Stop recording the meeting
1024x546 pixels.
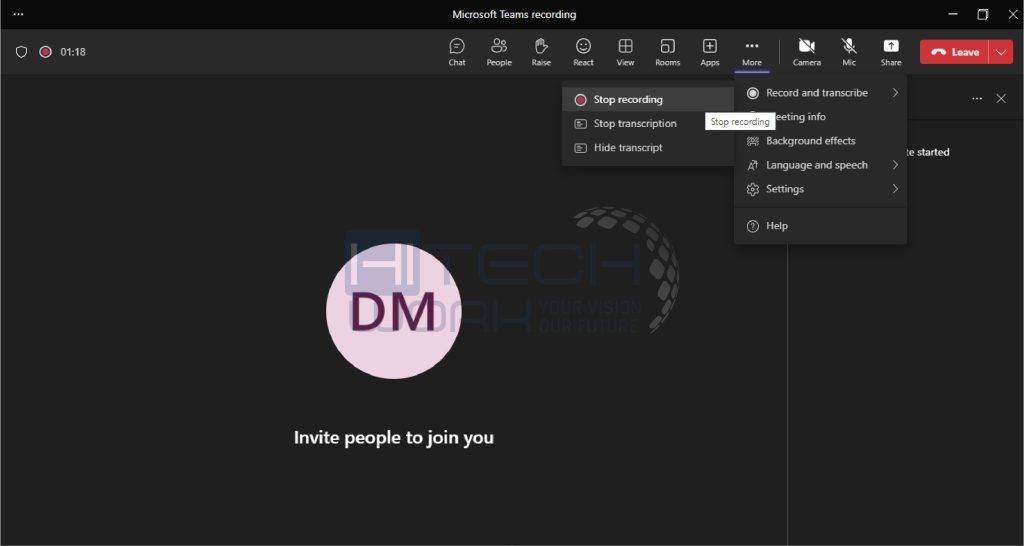click(x=647, y=99)
